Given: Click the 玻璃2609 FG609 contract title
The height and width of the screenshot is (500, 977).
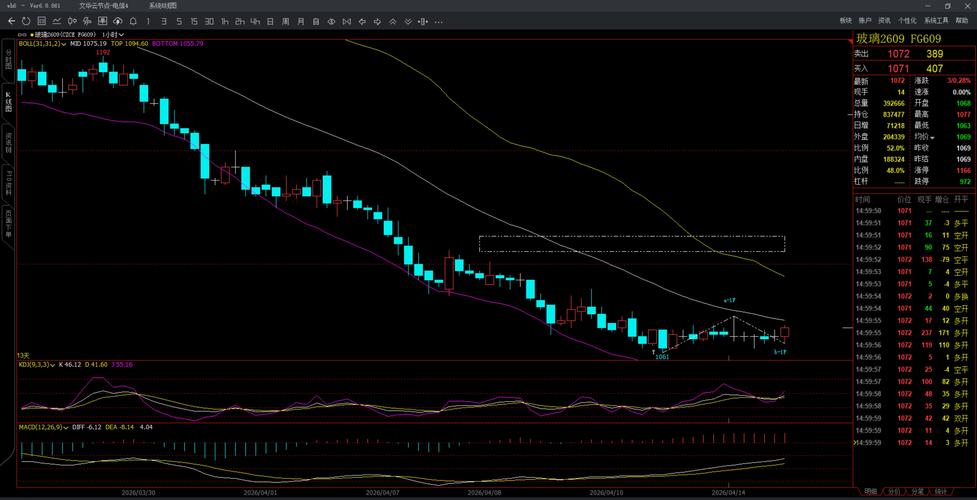Looking at the screenshot, I should pyautogui.click(x=898, y=39).
